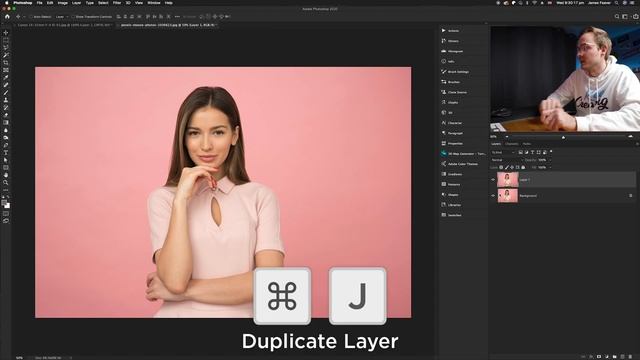Select the Path Selection tool
Viewport: 640px width, 360px height.
pyautogui.click(x=6, y=160)
